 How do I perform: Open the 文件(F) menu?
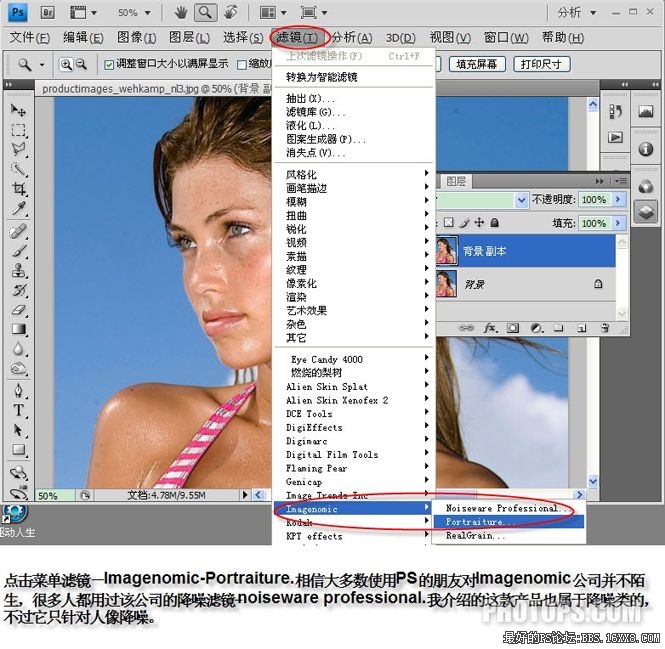pyautogui.click(x=30, y=37)
